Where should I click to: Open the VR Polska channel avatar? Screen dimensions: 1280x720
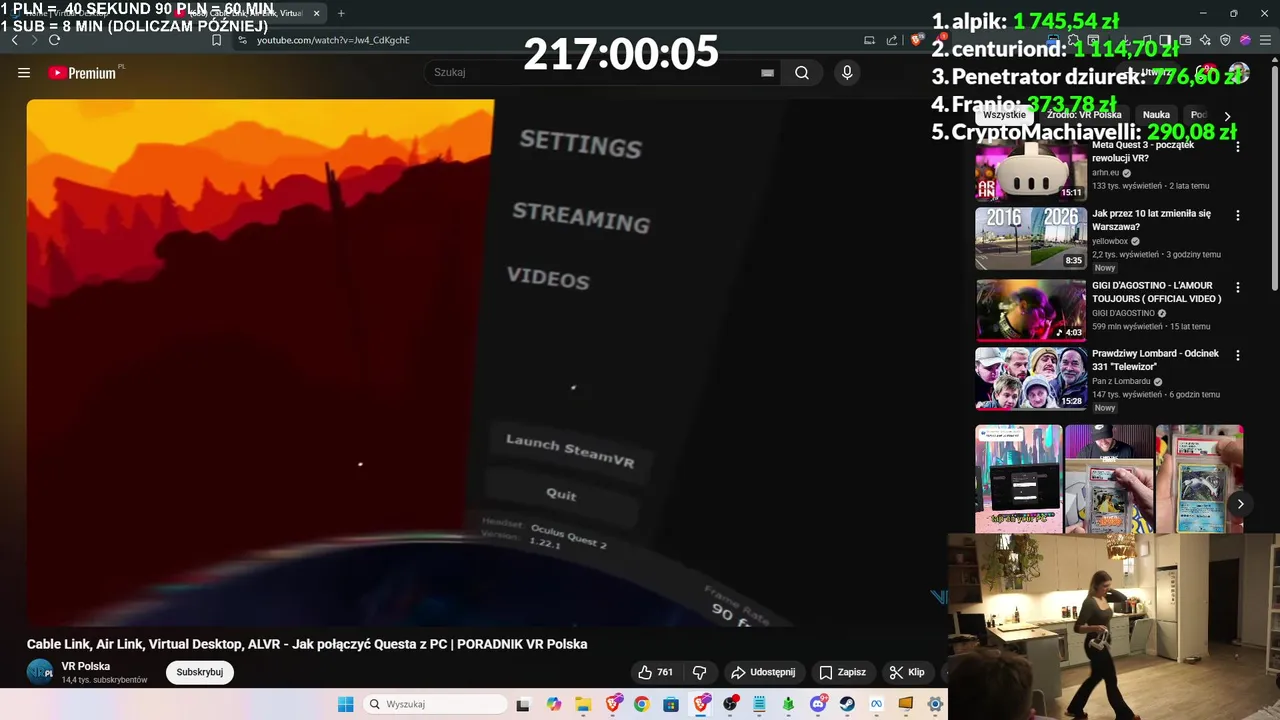click(x=40, y=672)
